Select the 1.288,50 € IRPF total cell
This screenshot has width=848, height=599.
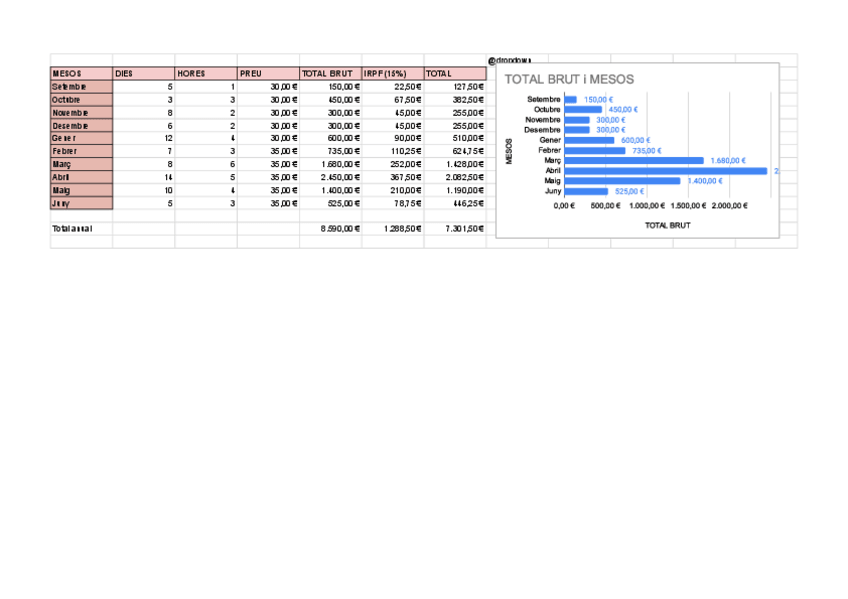click(x=392, y=229)
